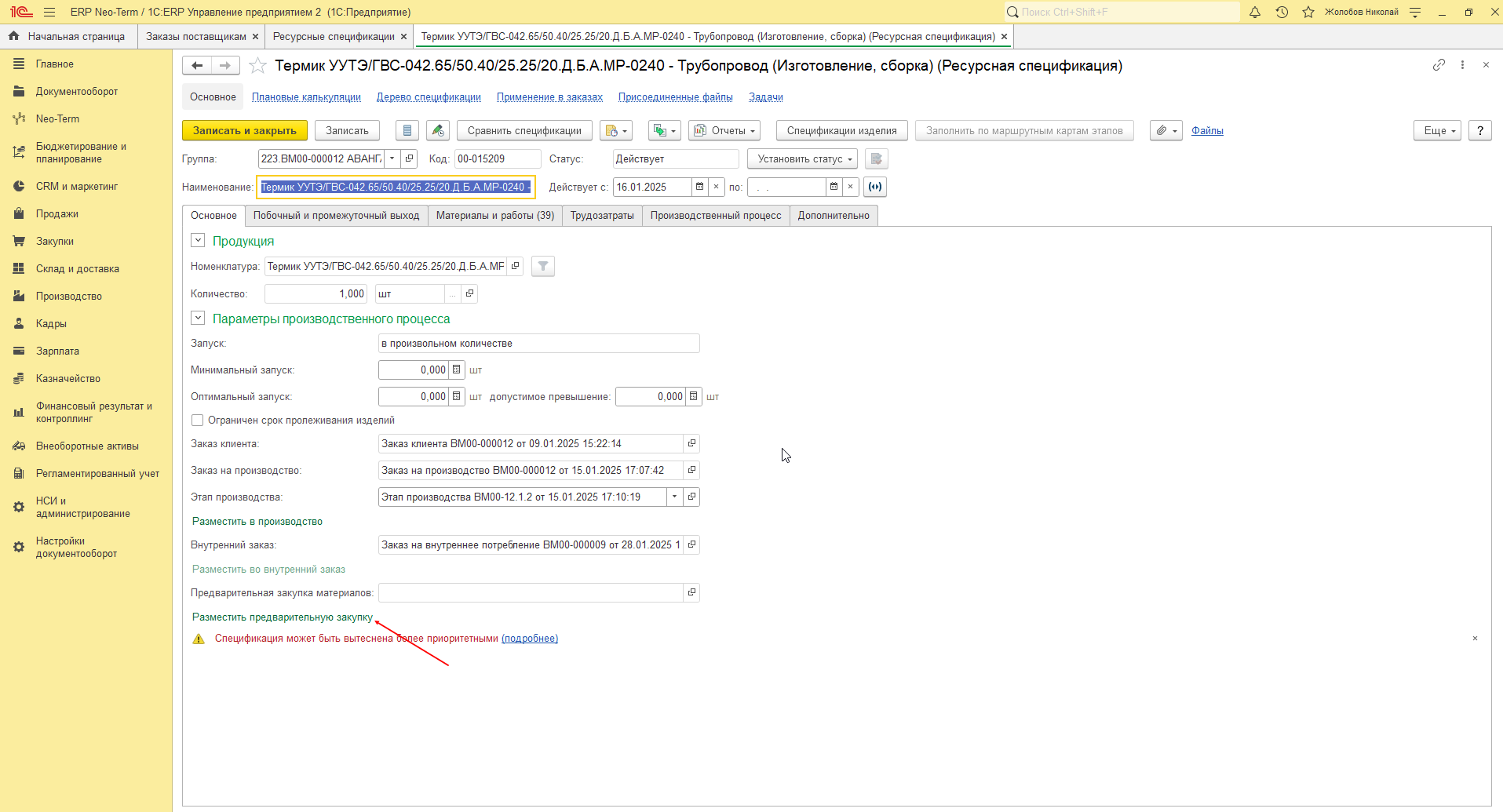Open calendar picker for Действует с date
Image resolution: width=1503 pixels, height=812 pixels.
(x=699, y=187)
